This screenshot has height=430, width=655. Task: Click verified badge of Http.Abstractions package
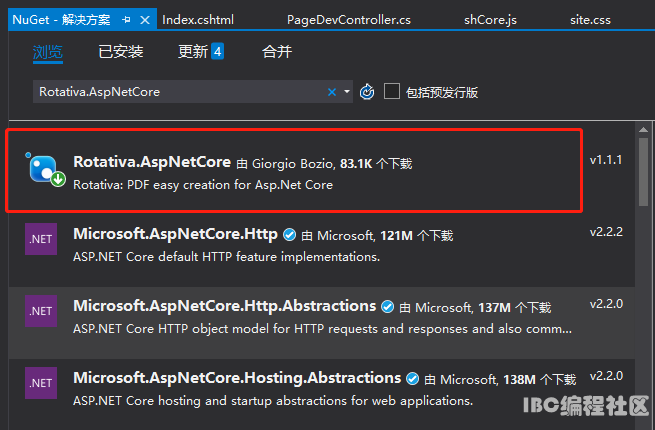[x=387, y=307]
